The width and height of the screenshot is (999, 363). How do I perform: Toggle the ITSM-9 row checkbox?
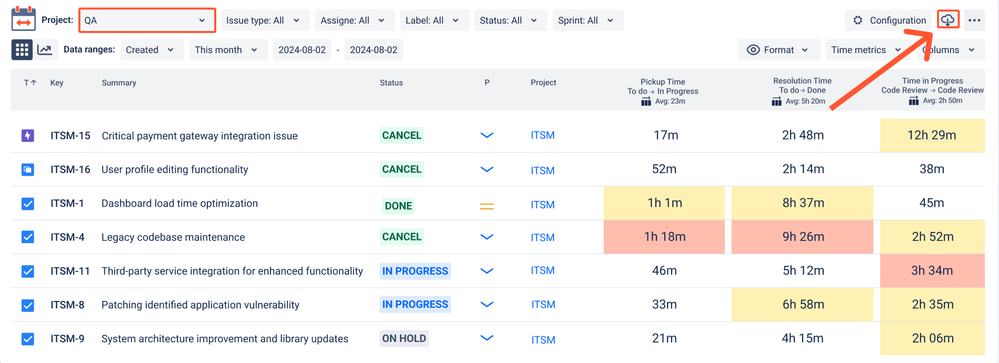click(27, 338)
